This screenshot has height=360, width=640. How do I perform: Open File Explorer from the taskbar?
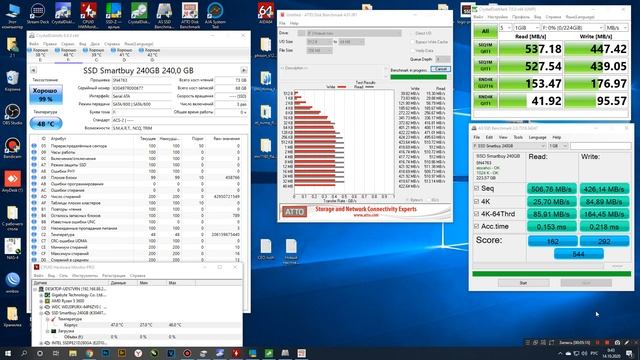(x=73, y=353)
